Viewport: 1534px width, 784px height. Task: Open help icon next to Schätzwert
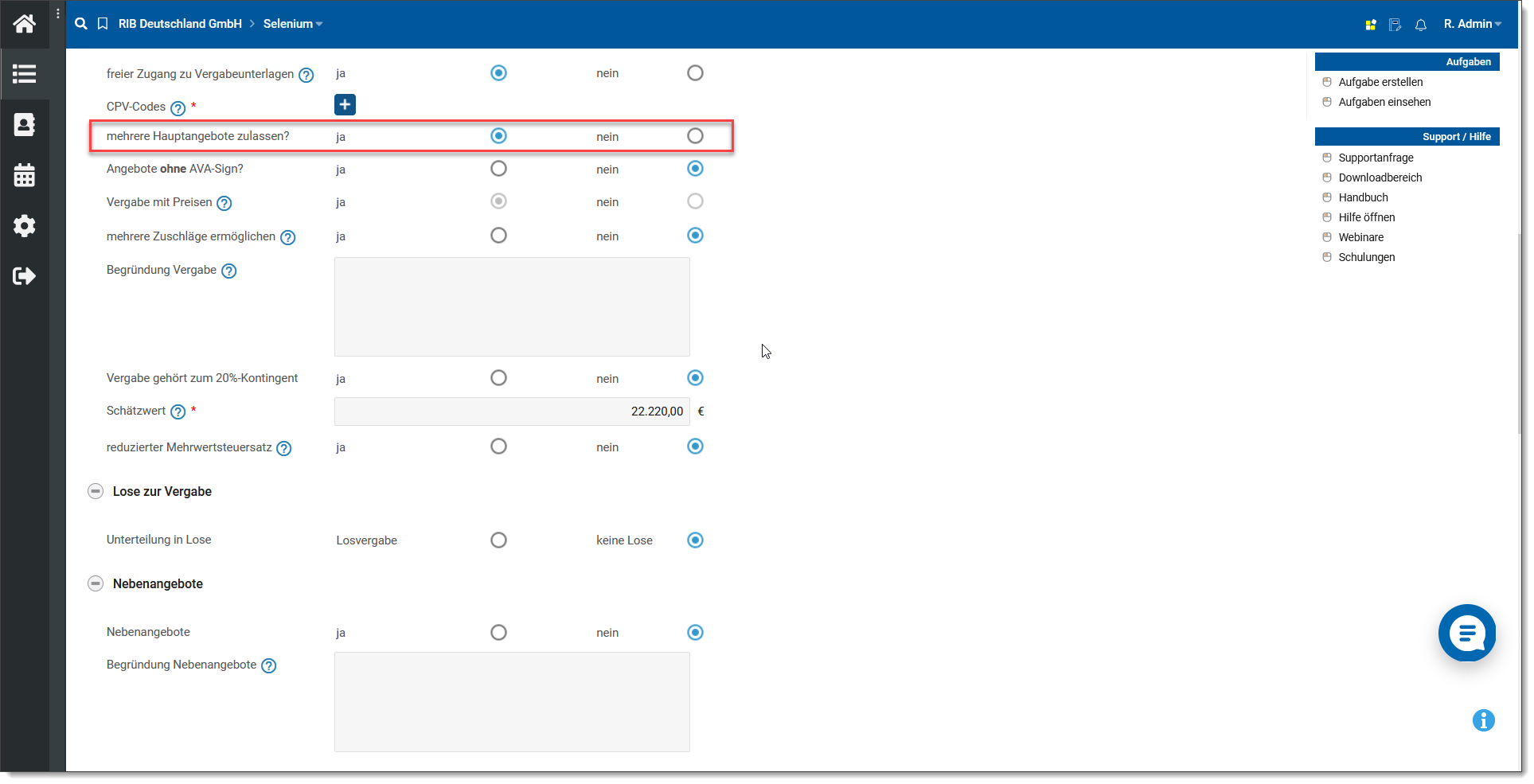click(x=178, y=412)
